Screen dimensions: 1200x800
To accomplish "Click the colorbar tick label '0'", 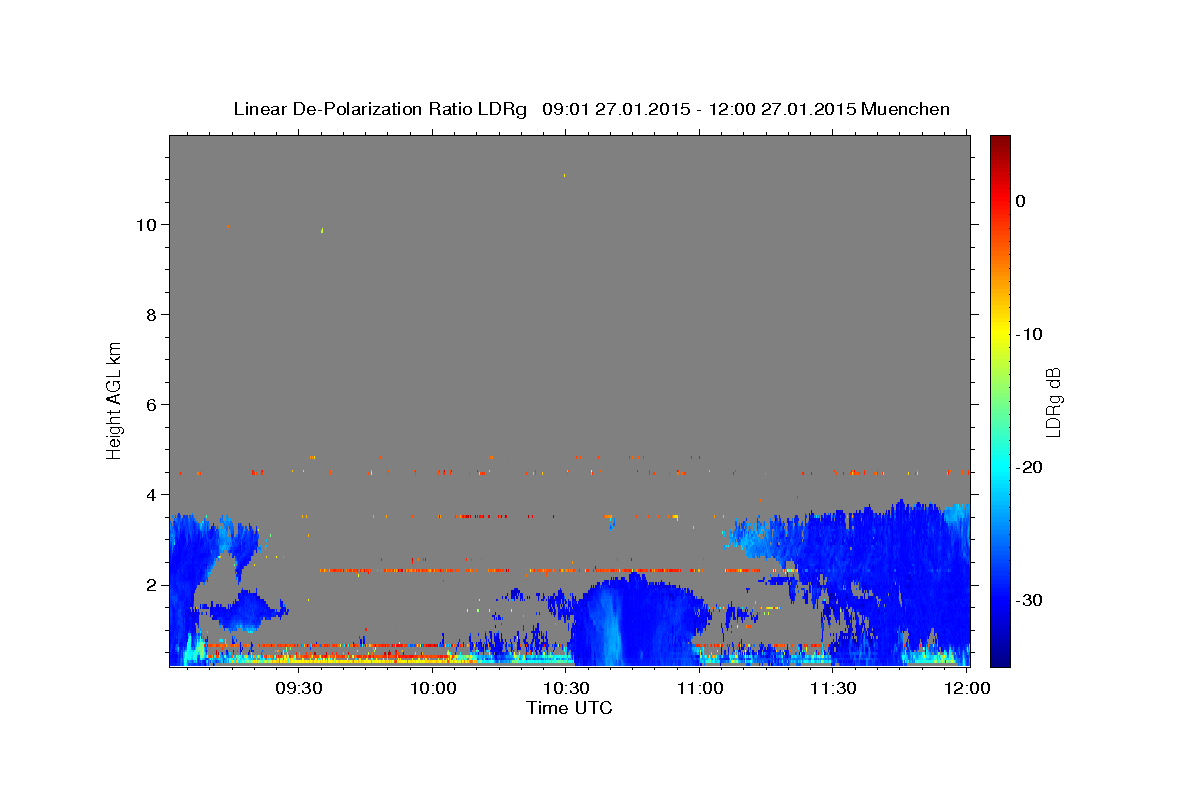I will pos(1021,201).
